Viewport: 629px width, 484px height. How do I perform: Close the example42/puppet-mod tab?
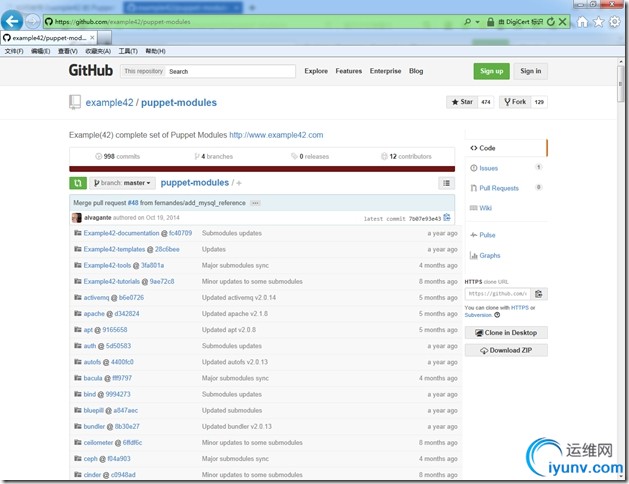pyautogui.click(x=92, y=38)
